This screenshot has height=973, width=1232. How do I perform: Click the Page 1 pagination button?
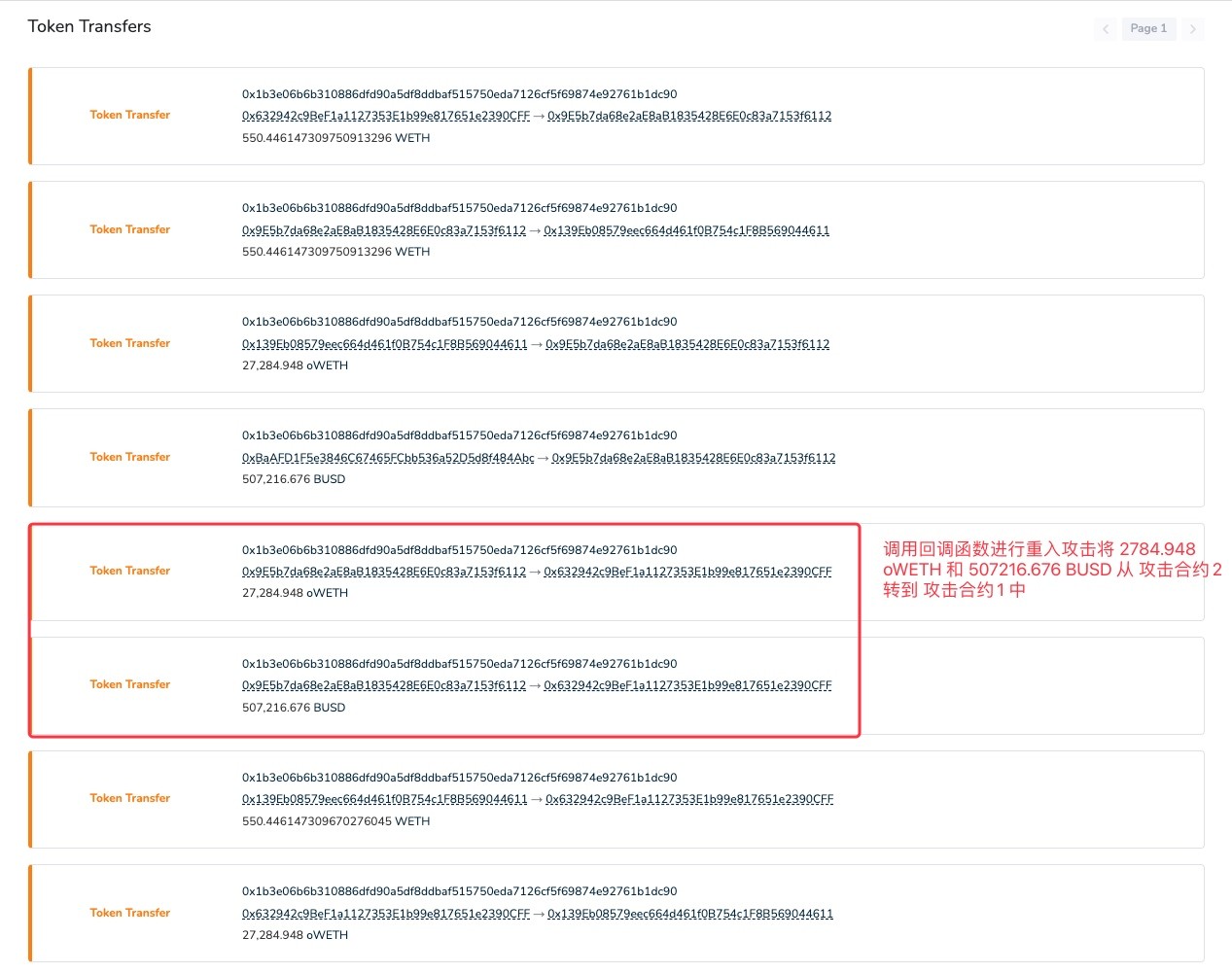click(x=1148, y=29)
